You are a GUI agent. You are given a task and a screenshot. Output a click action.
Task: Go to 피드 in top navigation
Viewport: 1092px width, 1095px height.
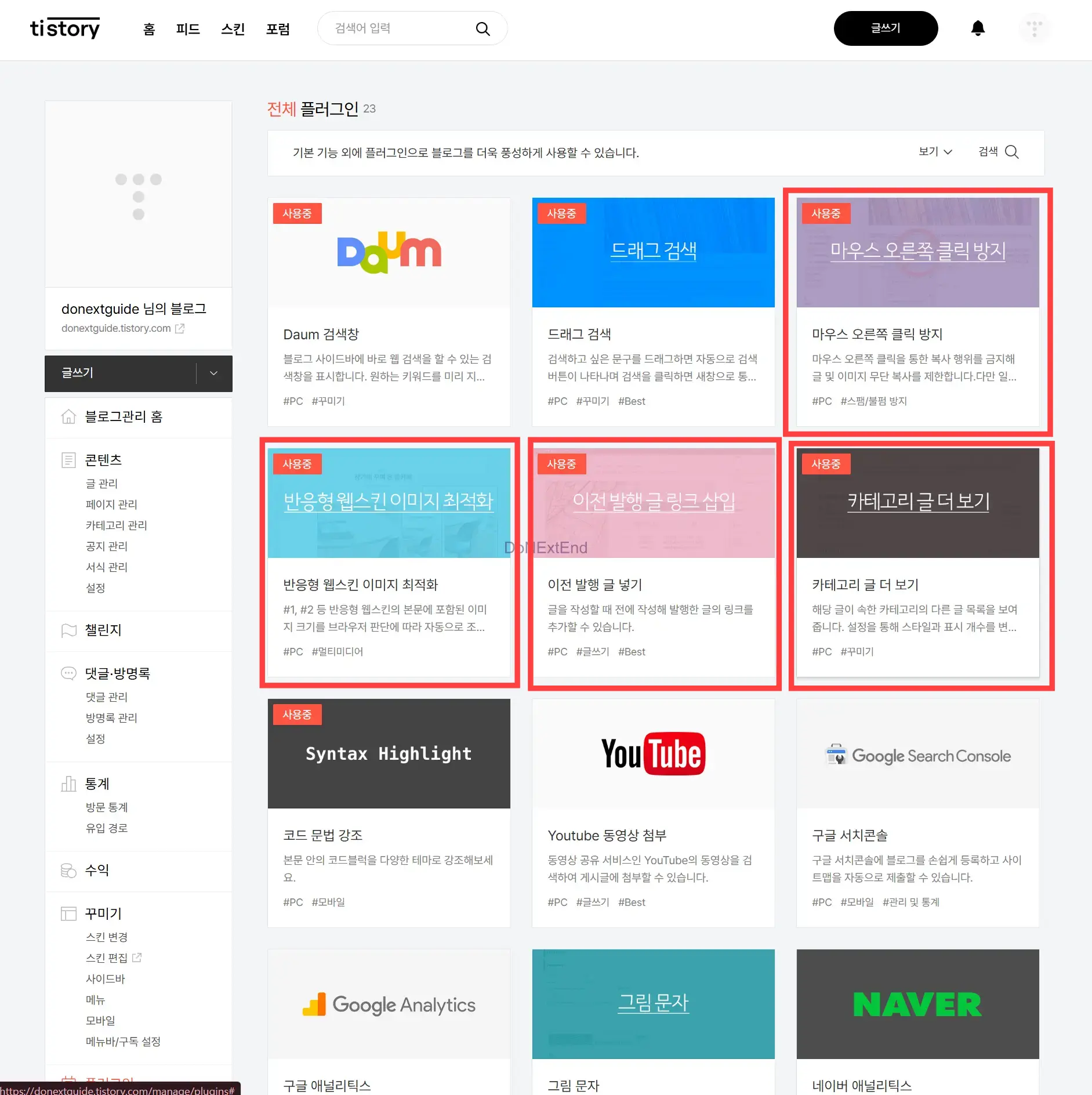coord(188,29)
